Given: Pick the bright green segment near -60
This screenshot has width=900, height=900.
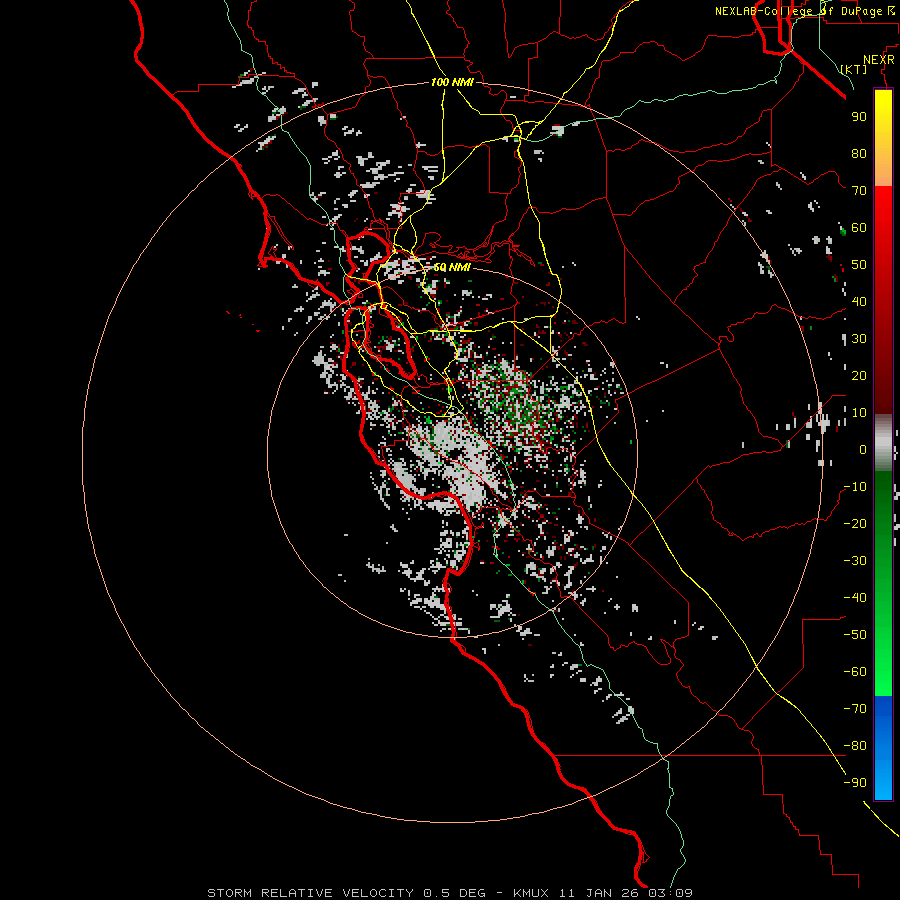Looking at the screenshot, I should (883, 672).
